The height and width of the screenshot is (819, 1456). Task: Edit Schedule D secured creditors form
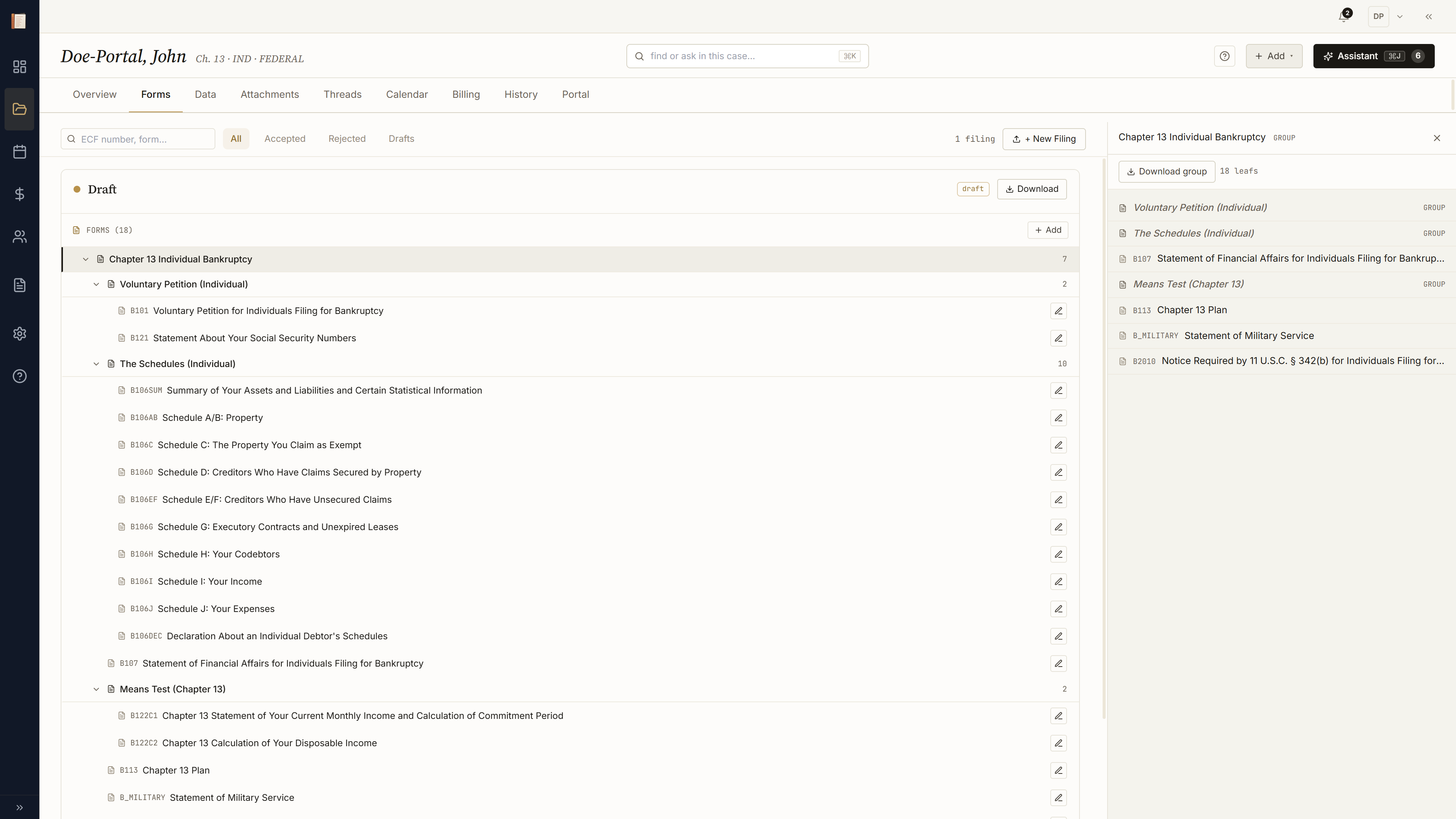1058,472
